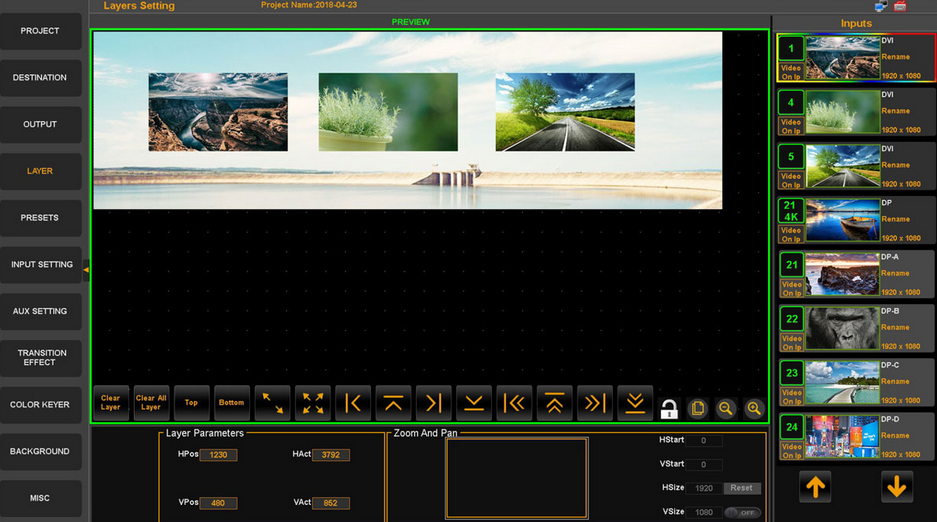The image size is (937, 522).
Task: Align layer to top edge icon
Action: [393, 403]
